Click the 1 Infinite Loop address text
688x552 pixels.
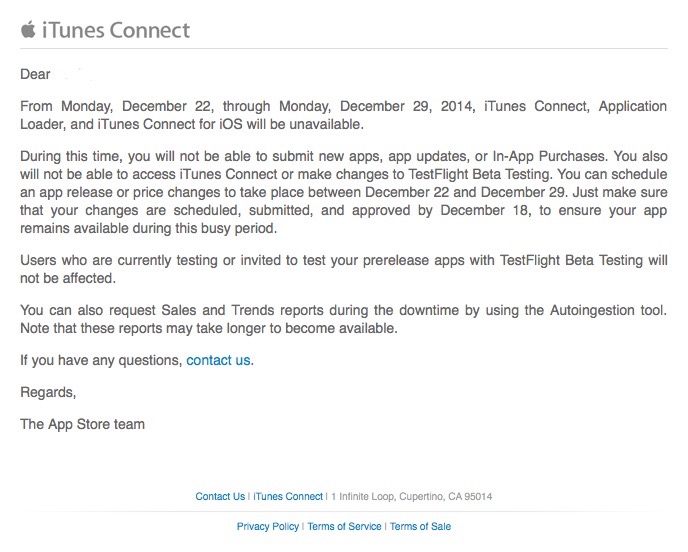pyautogui.click(x=412, y=496)
